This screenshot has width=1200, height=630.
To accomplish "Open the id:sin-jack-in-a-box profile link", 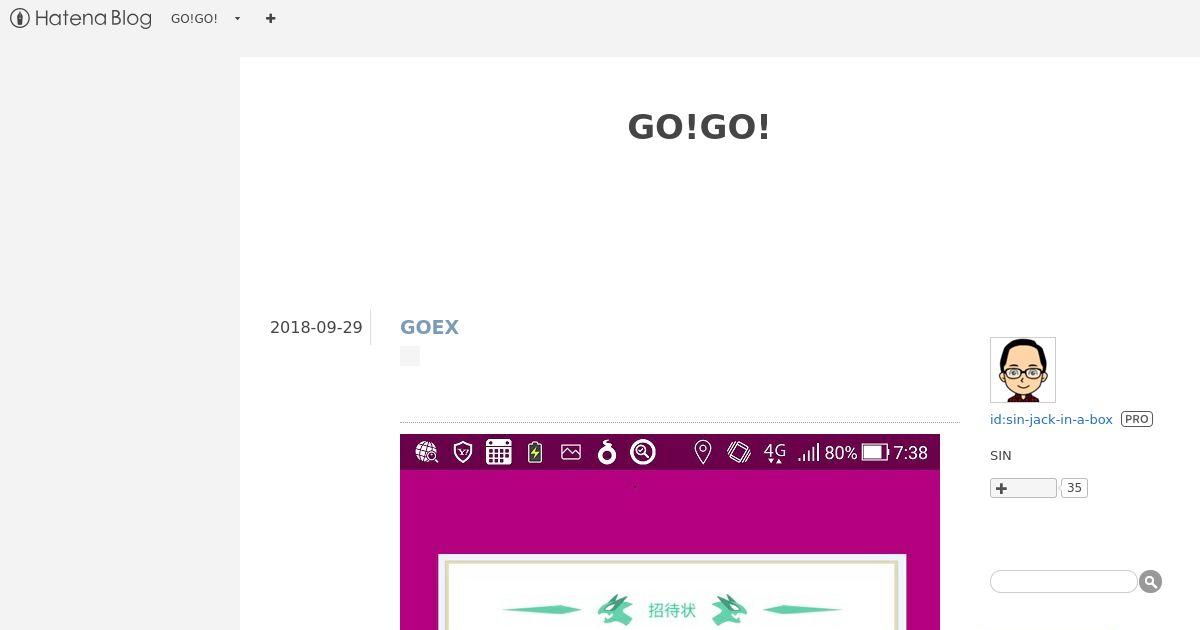I will click(x=1051, y=419).
